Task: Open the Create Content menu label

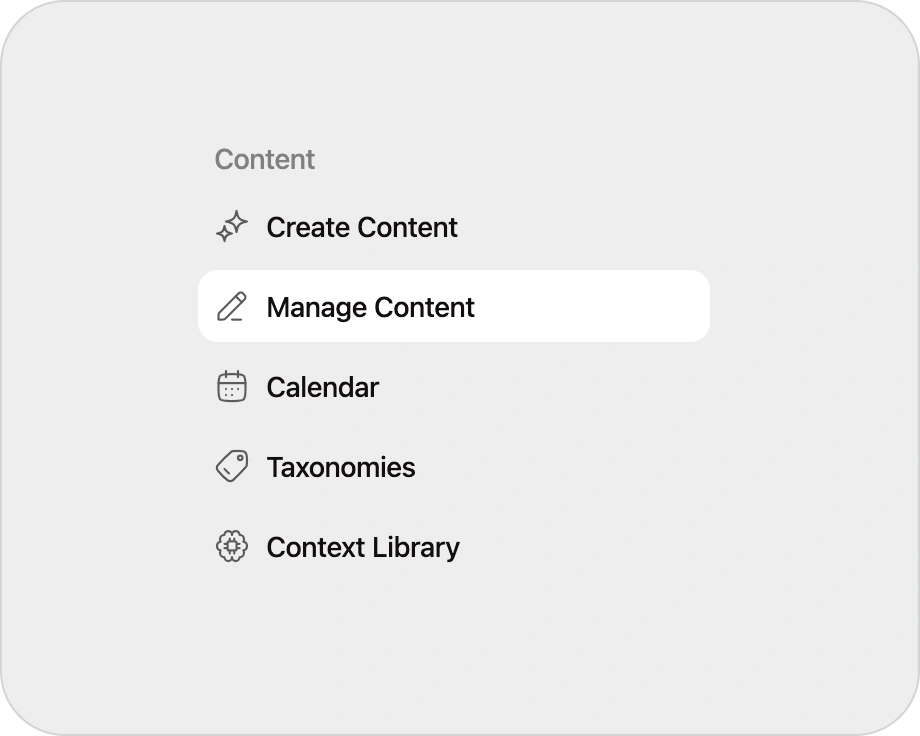Action: click(362, 228)
